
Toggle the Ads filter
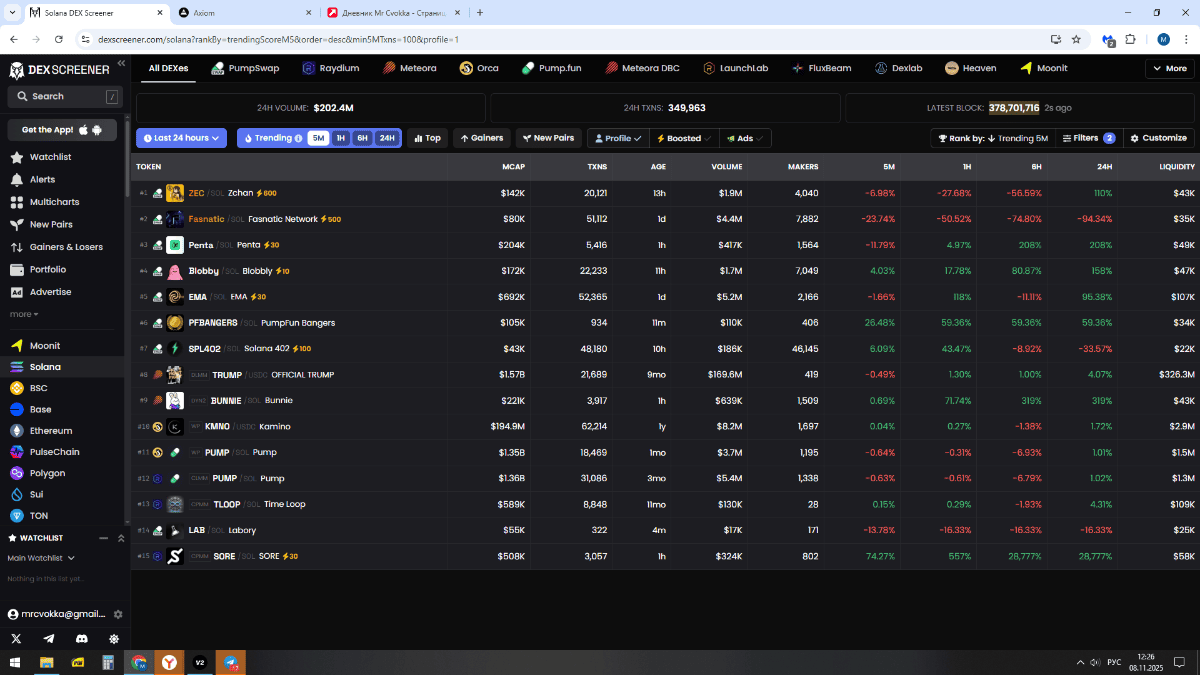coord(745,138)
